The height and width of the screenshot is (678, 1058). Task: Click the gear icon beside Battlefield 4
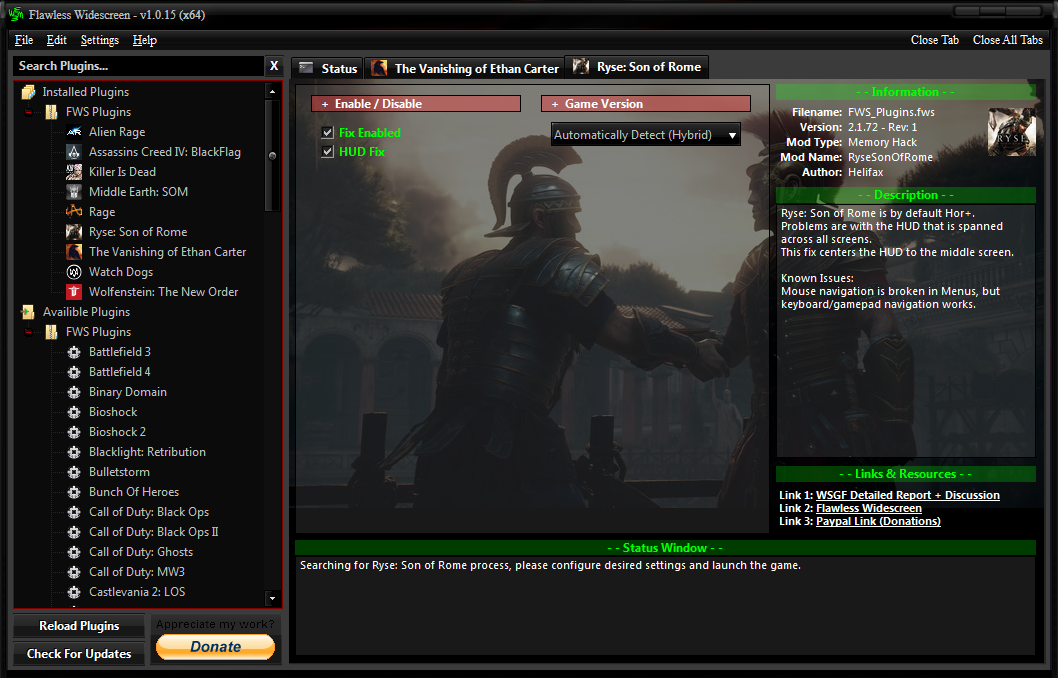click(74, 372)
